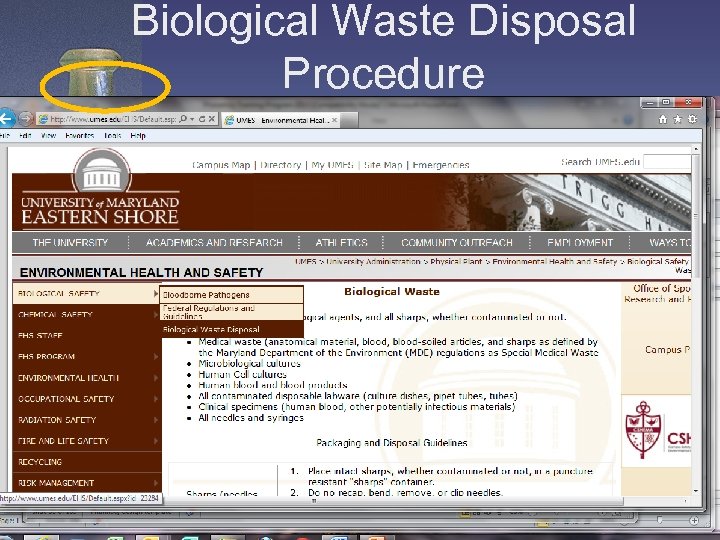This screenshot has height=540, width=720.
Task: Click the search magnifier in address bar
Action: coord(183,119)
